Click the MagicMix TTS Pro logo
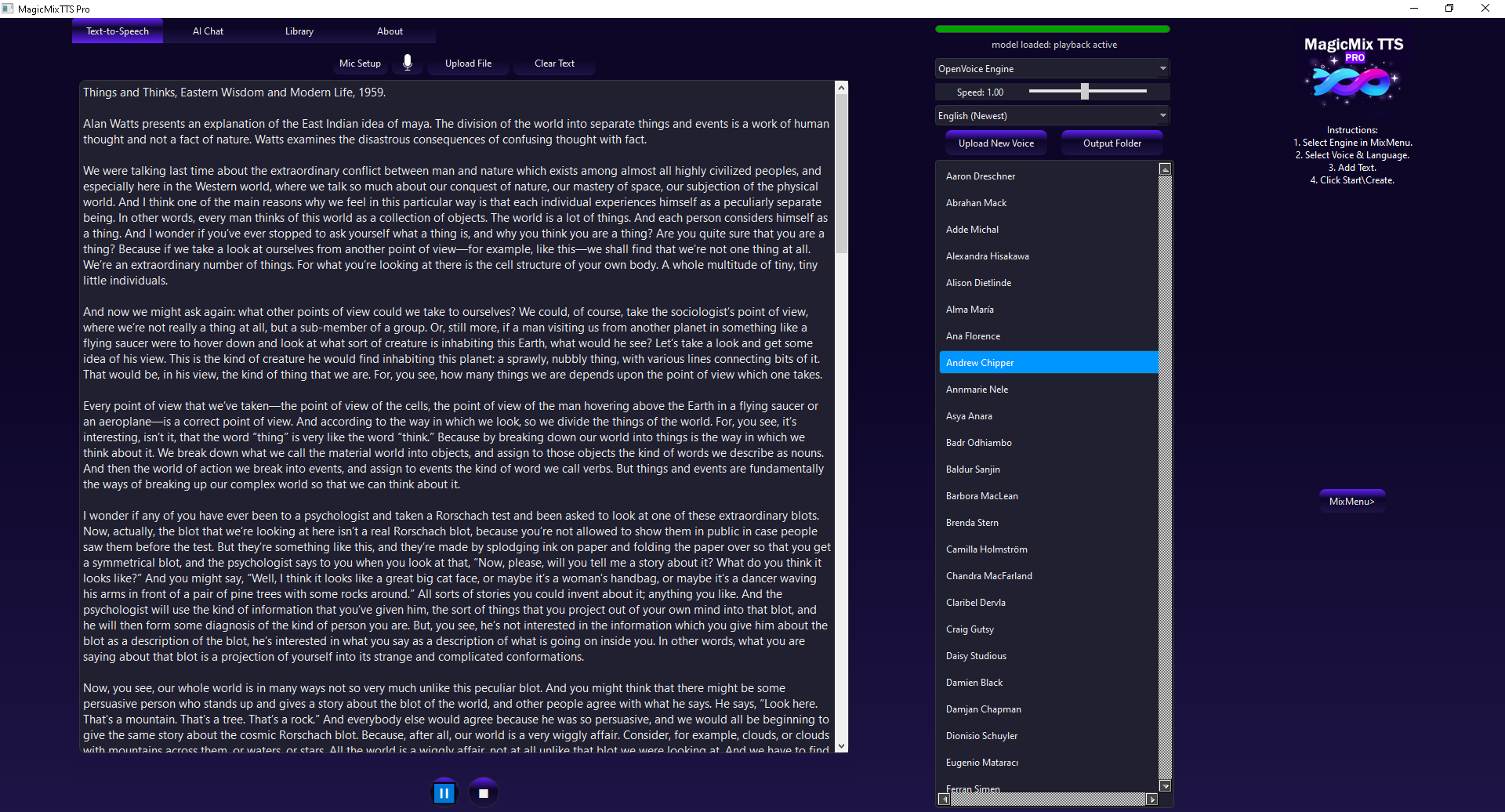 click(1354, 72)
